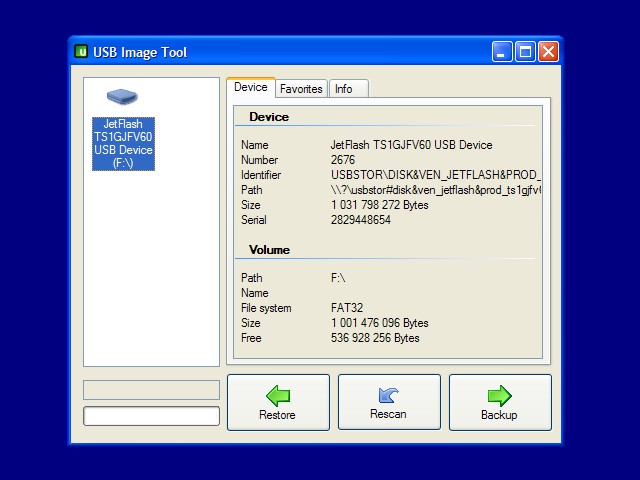This screenshot has width=640, height=480.
Task: Click the 'Number' field label
Action: [x=260, y=160]
